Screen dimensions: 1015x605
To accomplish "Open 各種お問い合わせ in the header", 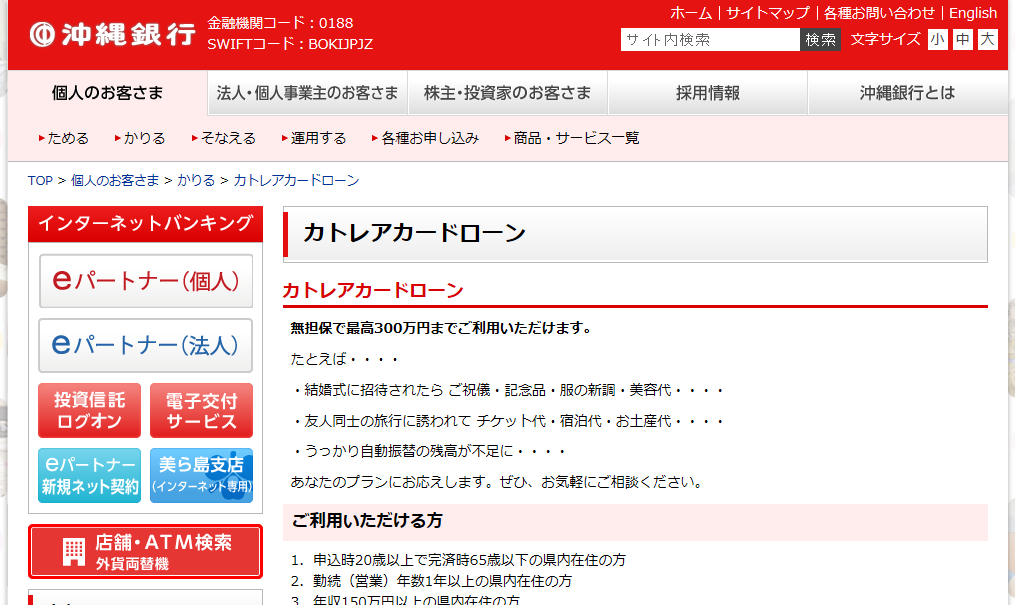I will (x=879, y=13).
